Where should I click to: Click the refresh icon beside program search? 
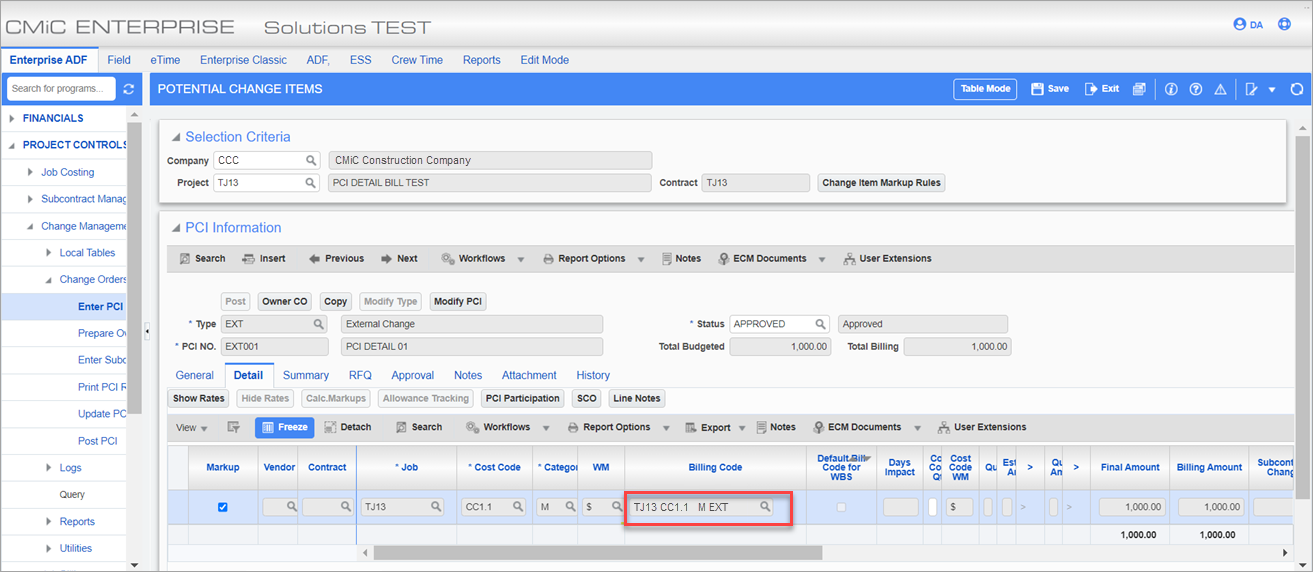[129, 89]
